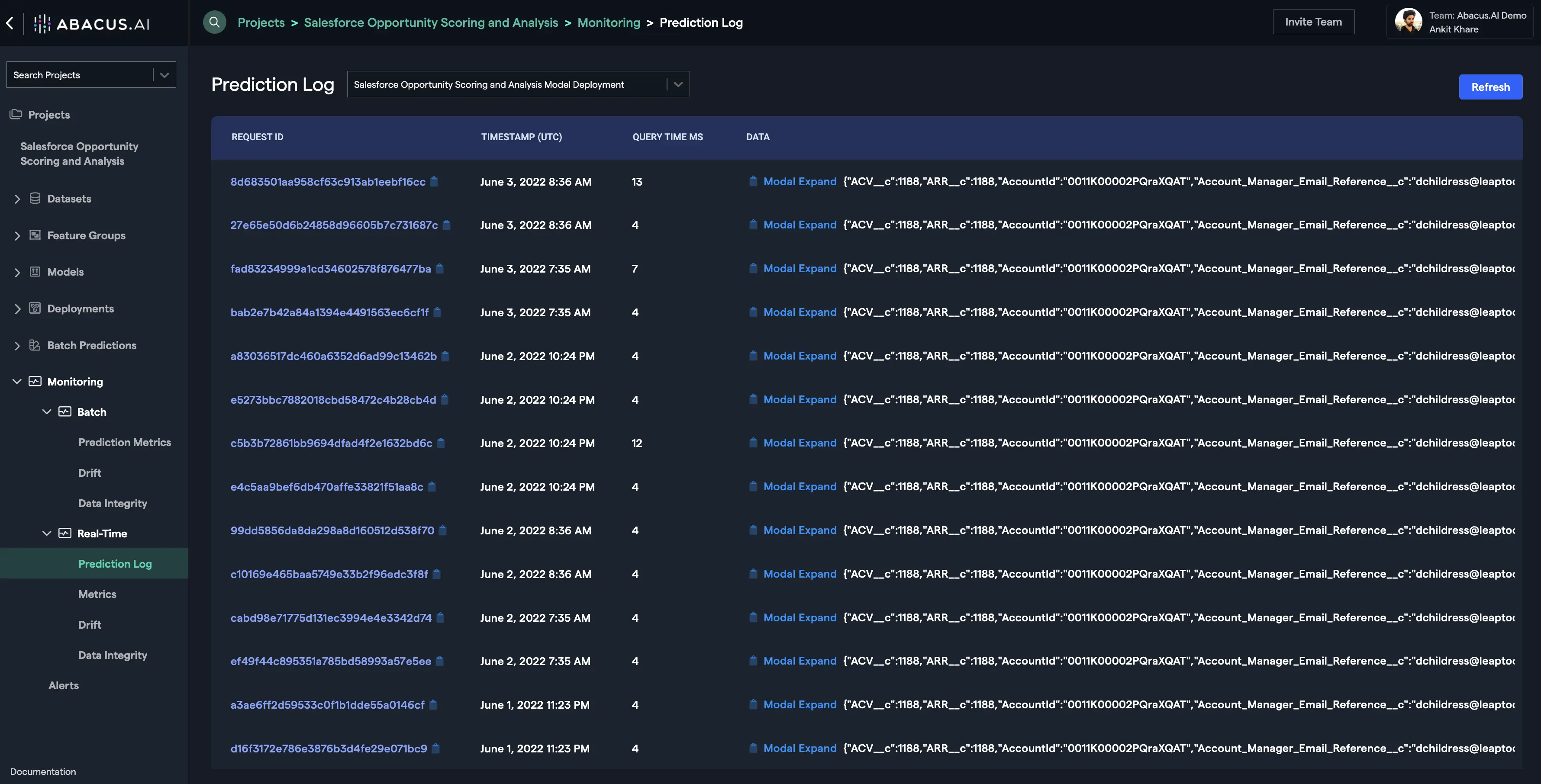The width and height of the screenshot is (1541, 784).
Task: Click the Refresh button
Action: (x=1489, y=87)
